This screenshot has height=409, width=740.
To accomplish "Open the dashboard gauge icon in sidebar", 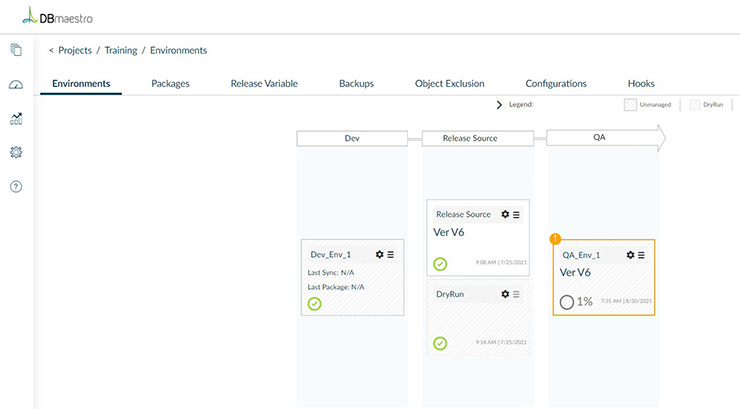I will 16,85.
